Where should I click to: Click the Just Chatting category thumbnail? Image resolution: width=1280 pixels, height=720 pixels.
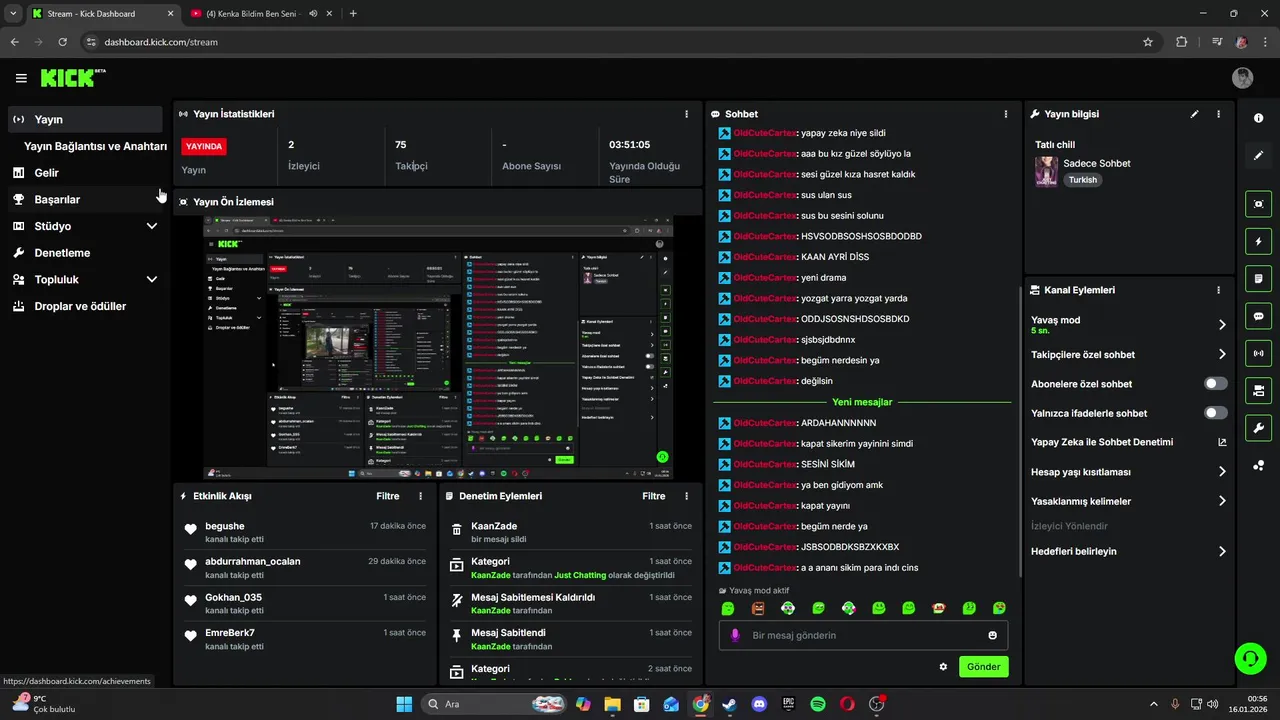1046,171
